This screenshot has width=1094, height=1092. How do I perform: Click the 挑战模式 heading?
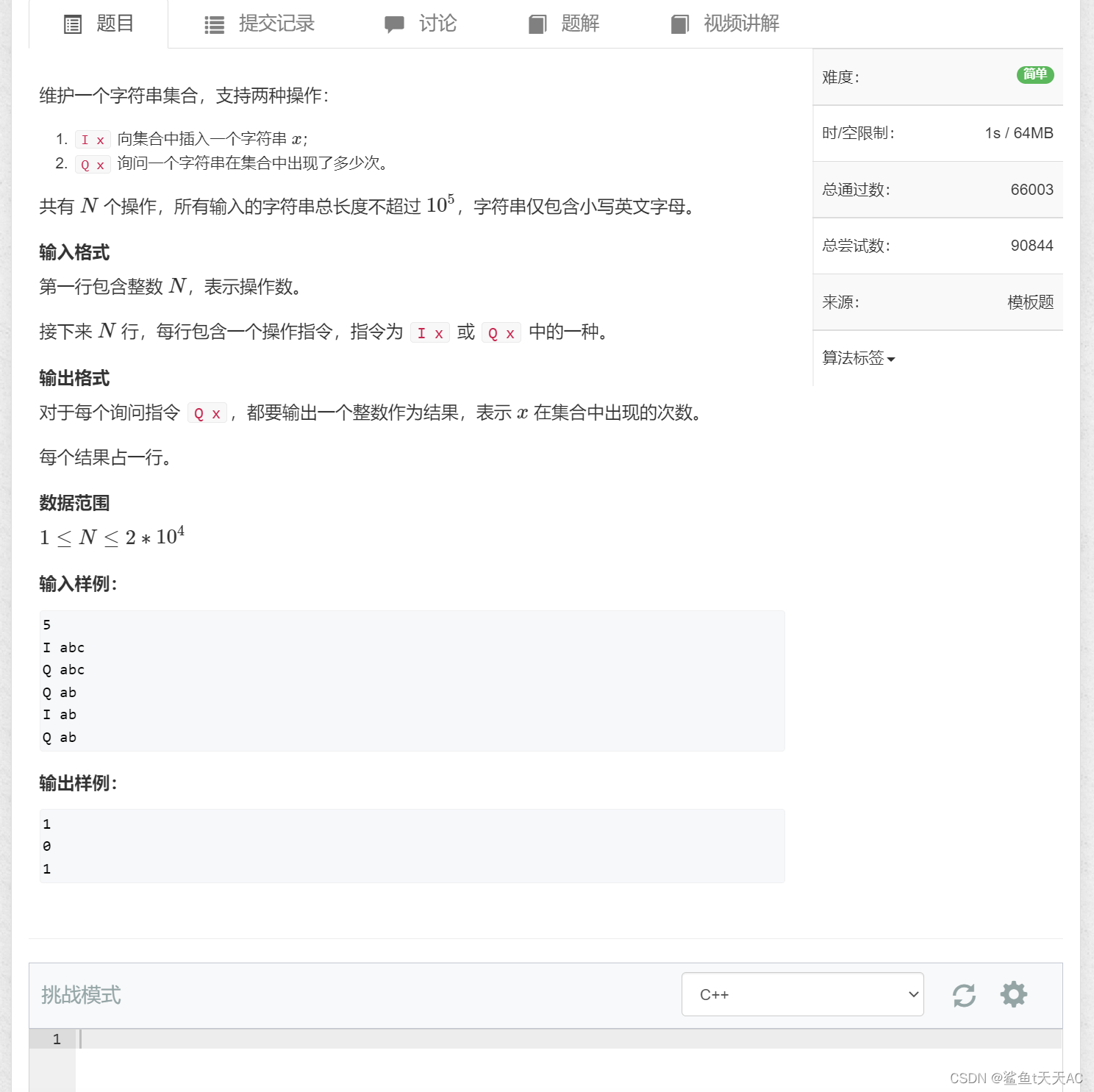pos(80,995)
